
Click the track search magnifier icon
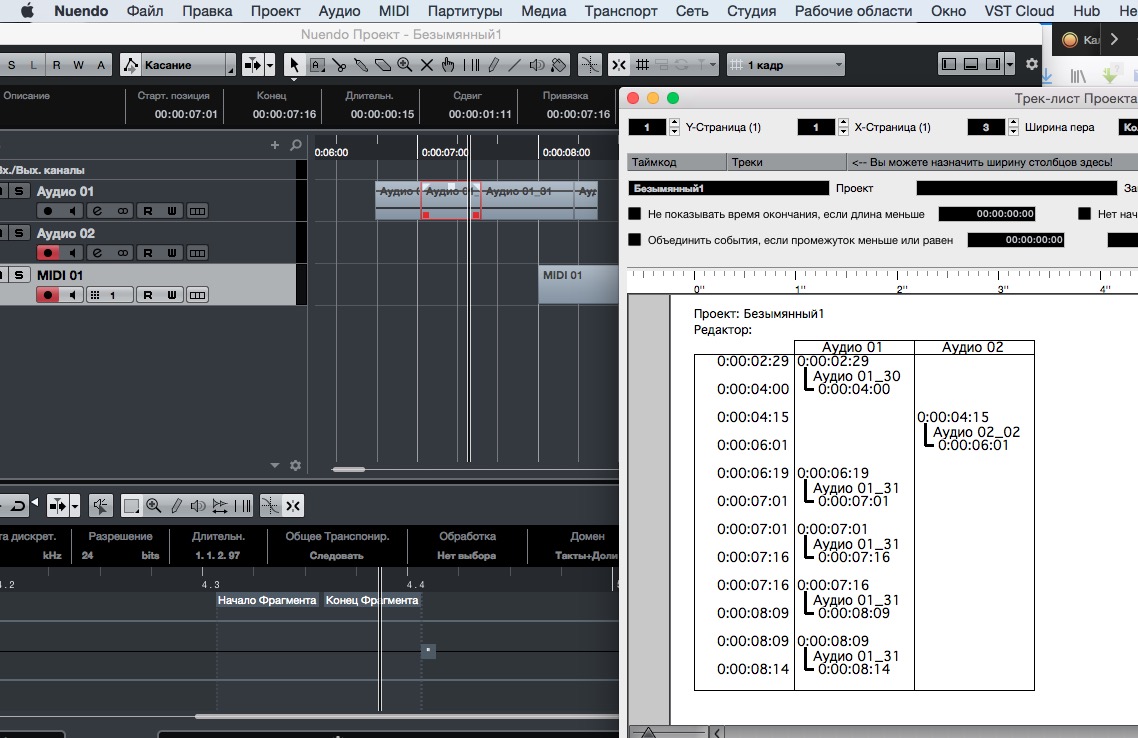pos(295,145)
